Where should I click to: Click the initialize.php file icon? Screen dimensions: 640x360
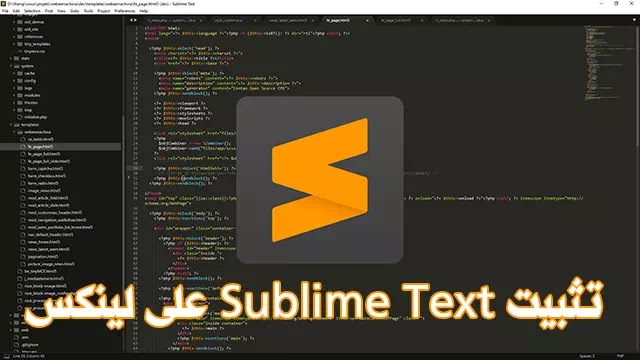(x=20, y=117)
